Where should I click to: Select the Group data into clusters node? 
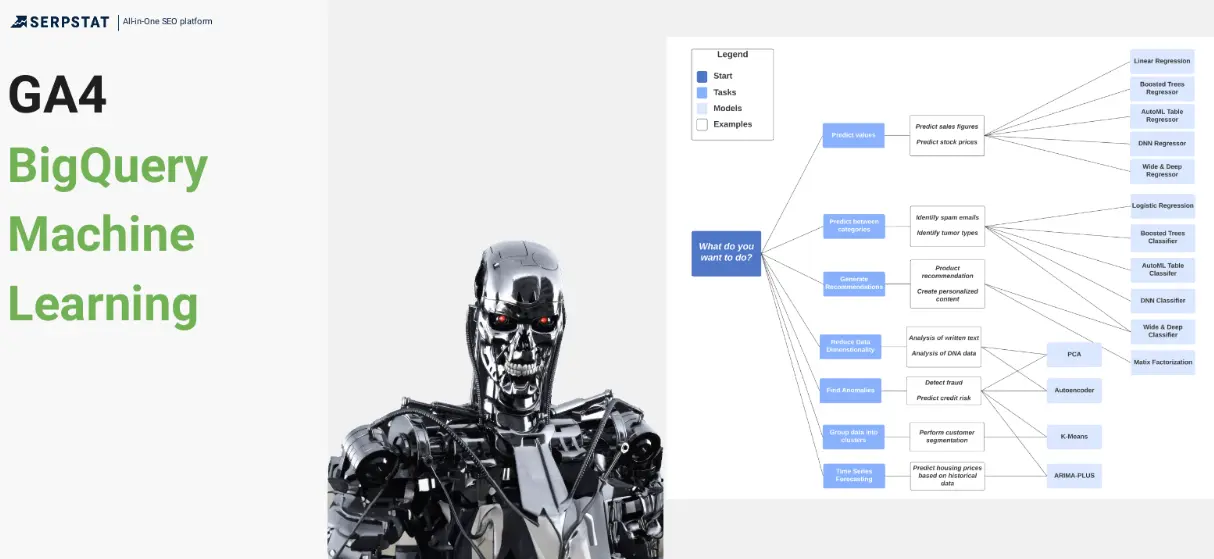(853, 436)
